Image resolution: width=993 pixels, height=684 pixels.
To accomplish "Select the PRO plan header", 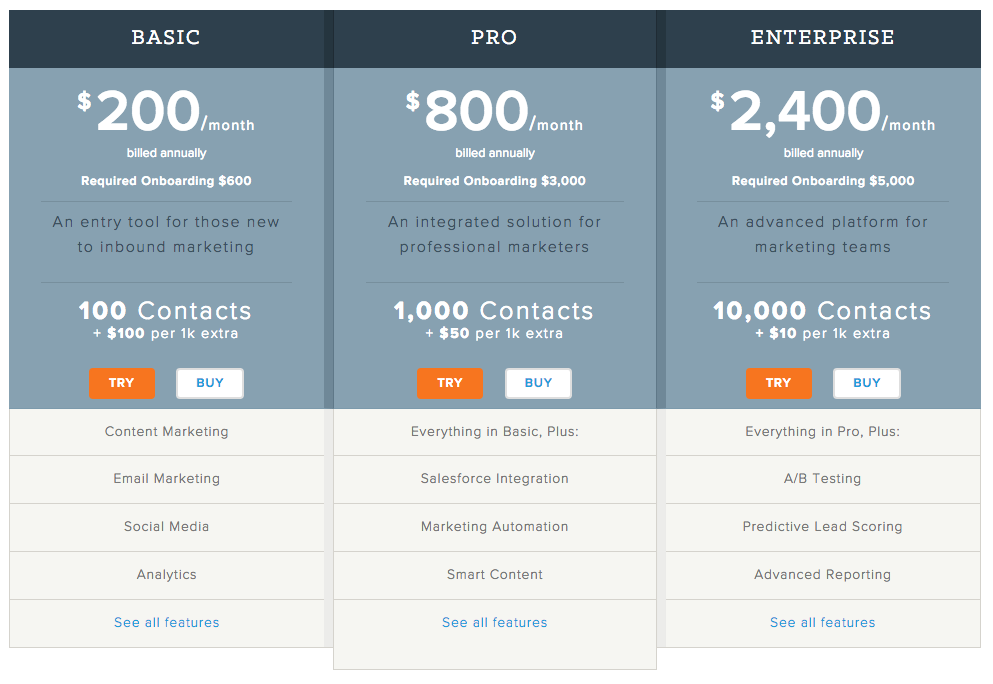I will point(495,38).
